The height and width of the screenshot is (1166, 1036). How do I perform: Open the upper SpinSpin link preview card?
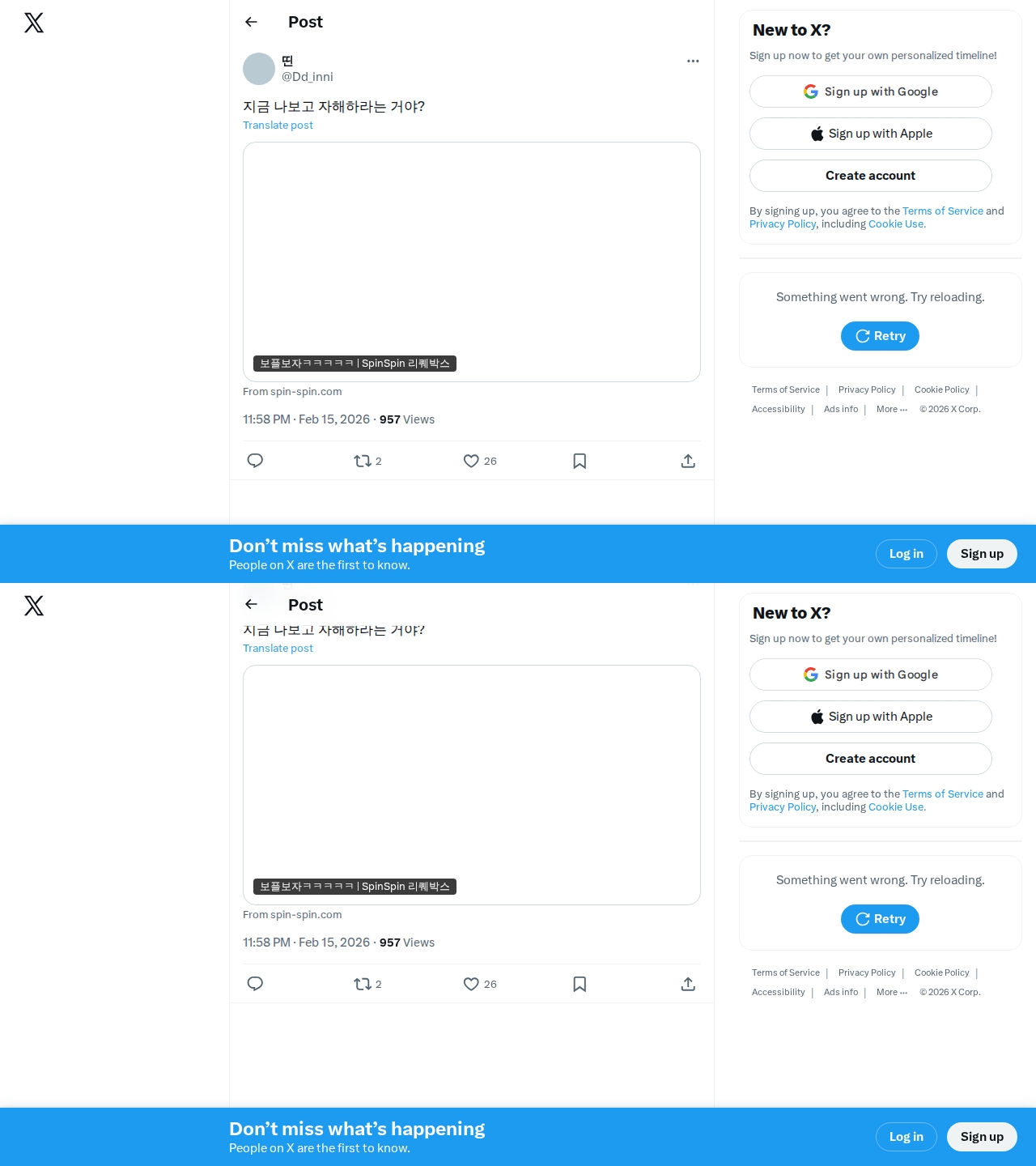click(x=472, y=262)
